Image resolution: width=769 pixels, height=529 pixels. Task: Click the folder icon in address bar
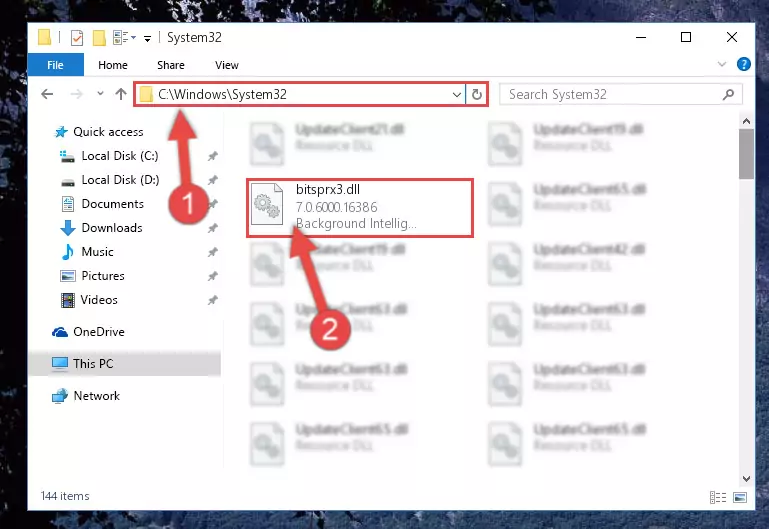coord(146,94)
